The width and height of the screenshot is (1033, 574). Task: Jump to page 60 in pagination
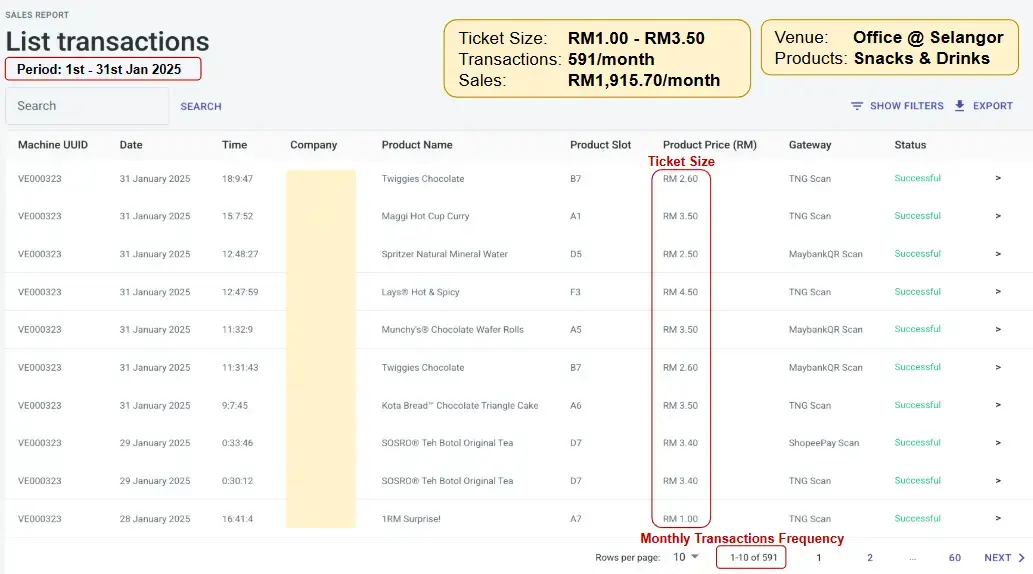coord(955,558)
